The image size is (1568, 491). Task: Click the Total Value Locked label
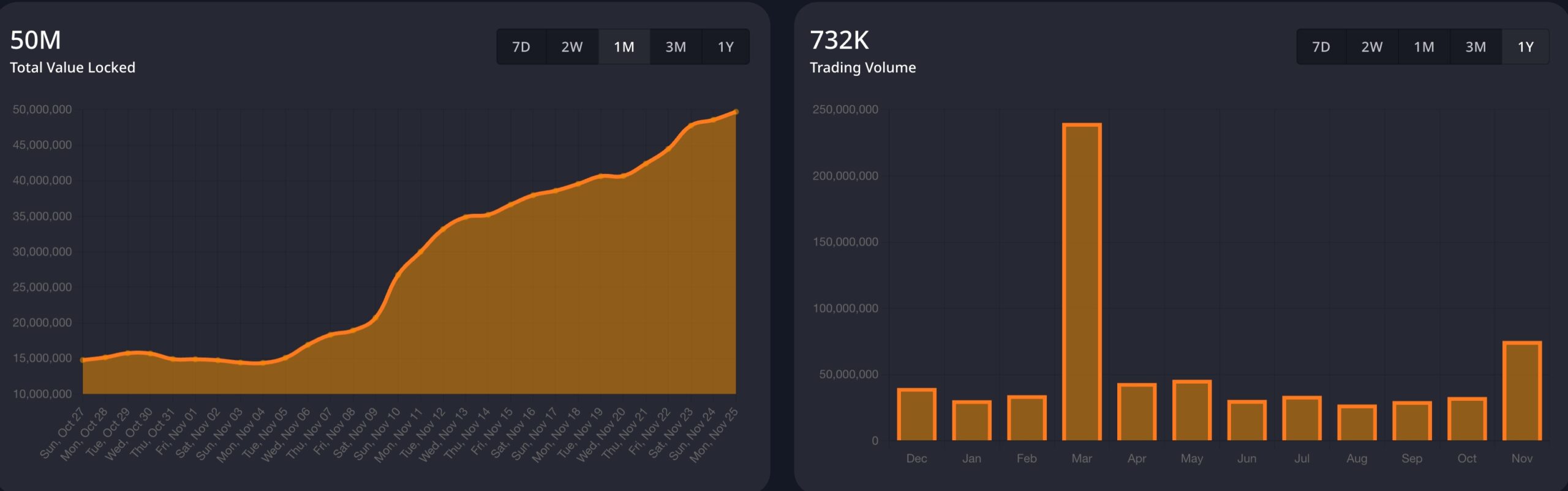tap(72, 67)
